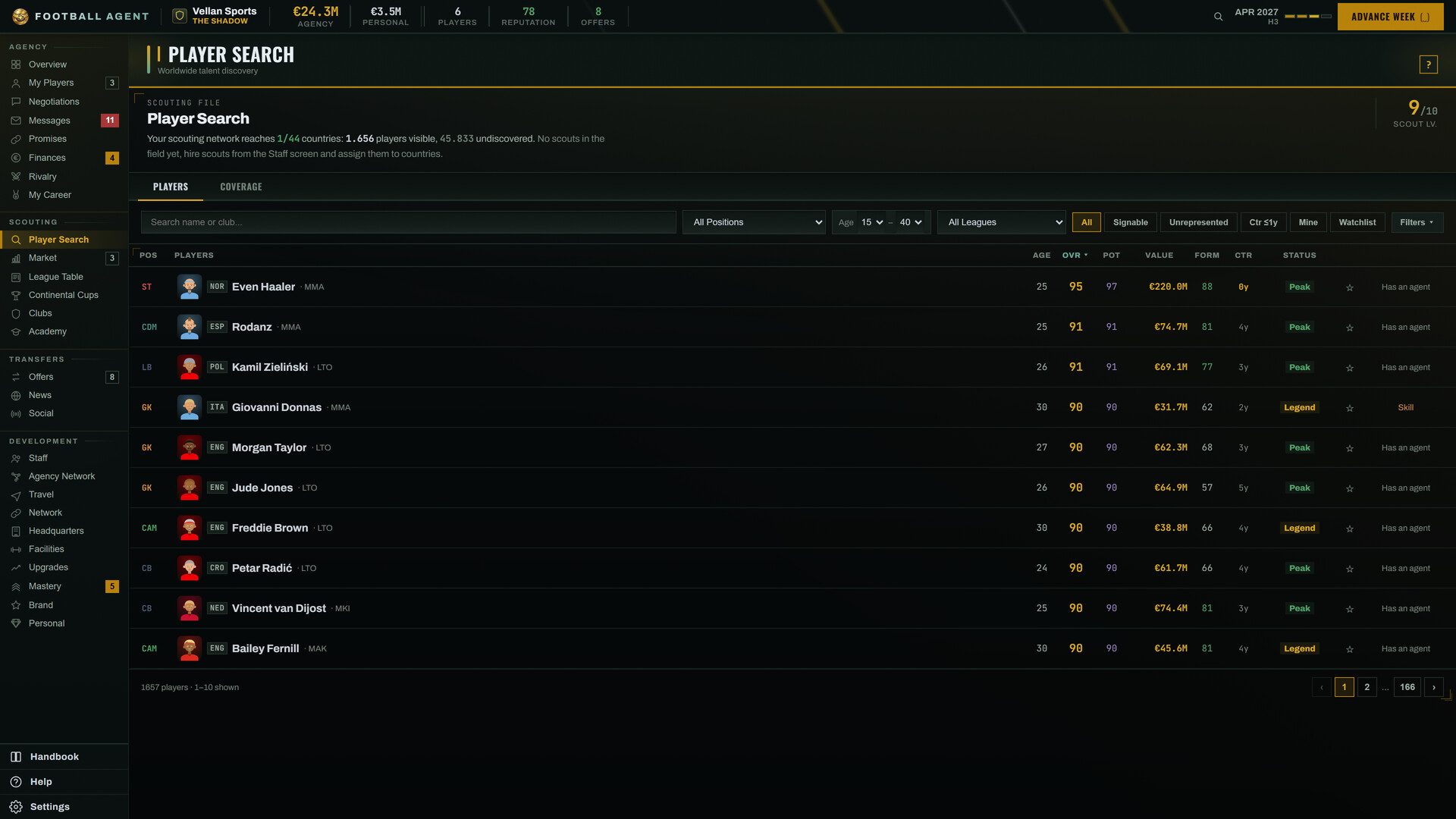Open the Continental Cups trophy icon
Image resolution: width=1456 pixels, height=819 pixels.
tap(16, 295)
